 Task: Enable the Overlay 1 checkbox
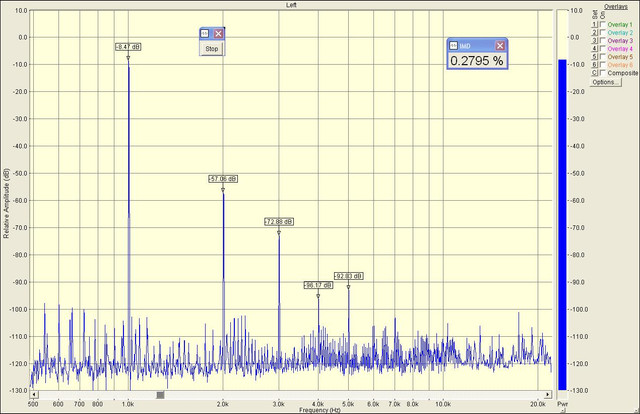(602, 24)
